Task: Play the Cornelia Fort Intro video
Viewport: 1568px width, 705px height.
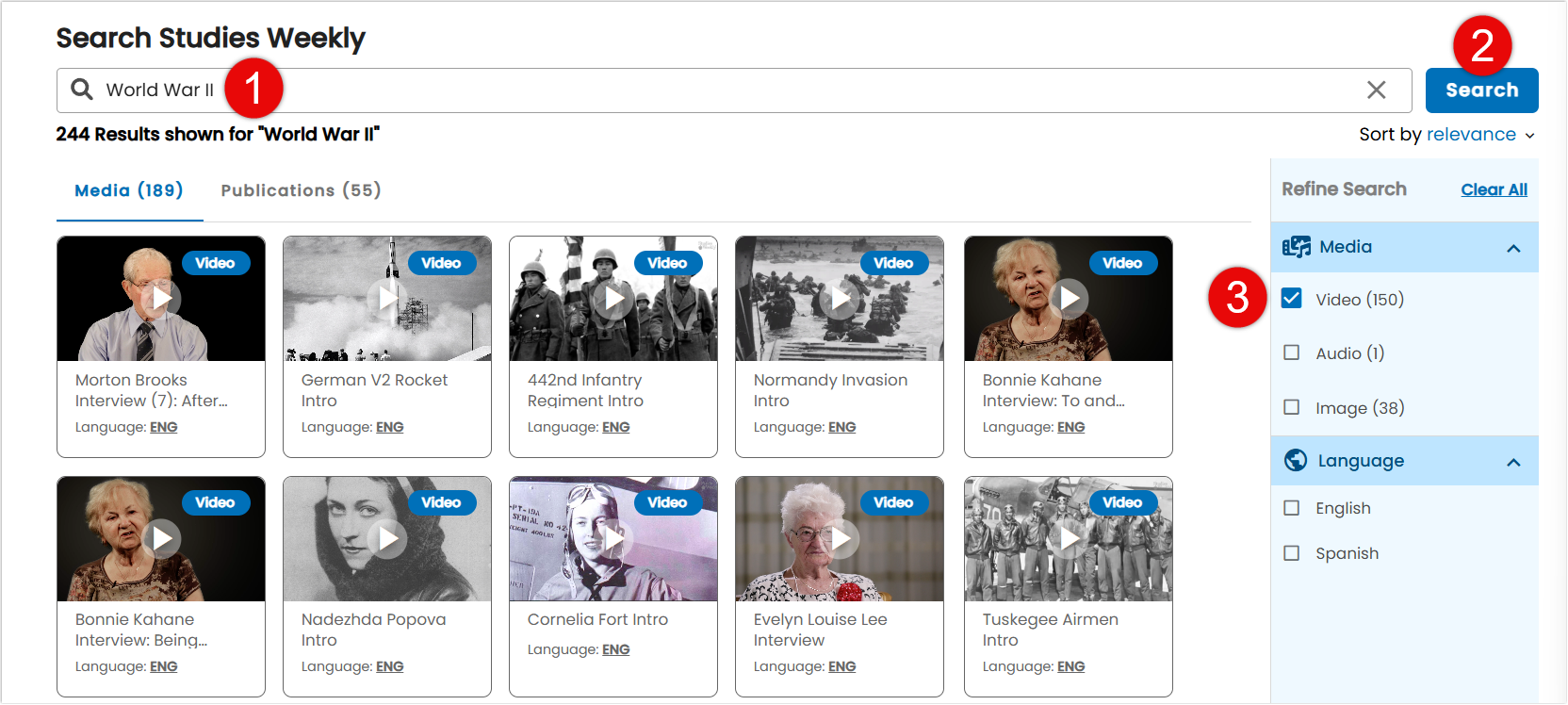Action: (613, 538)
